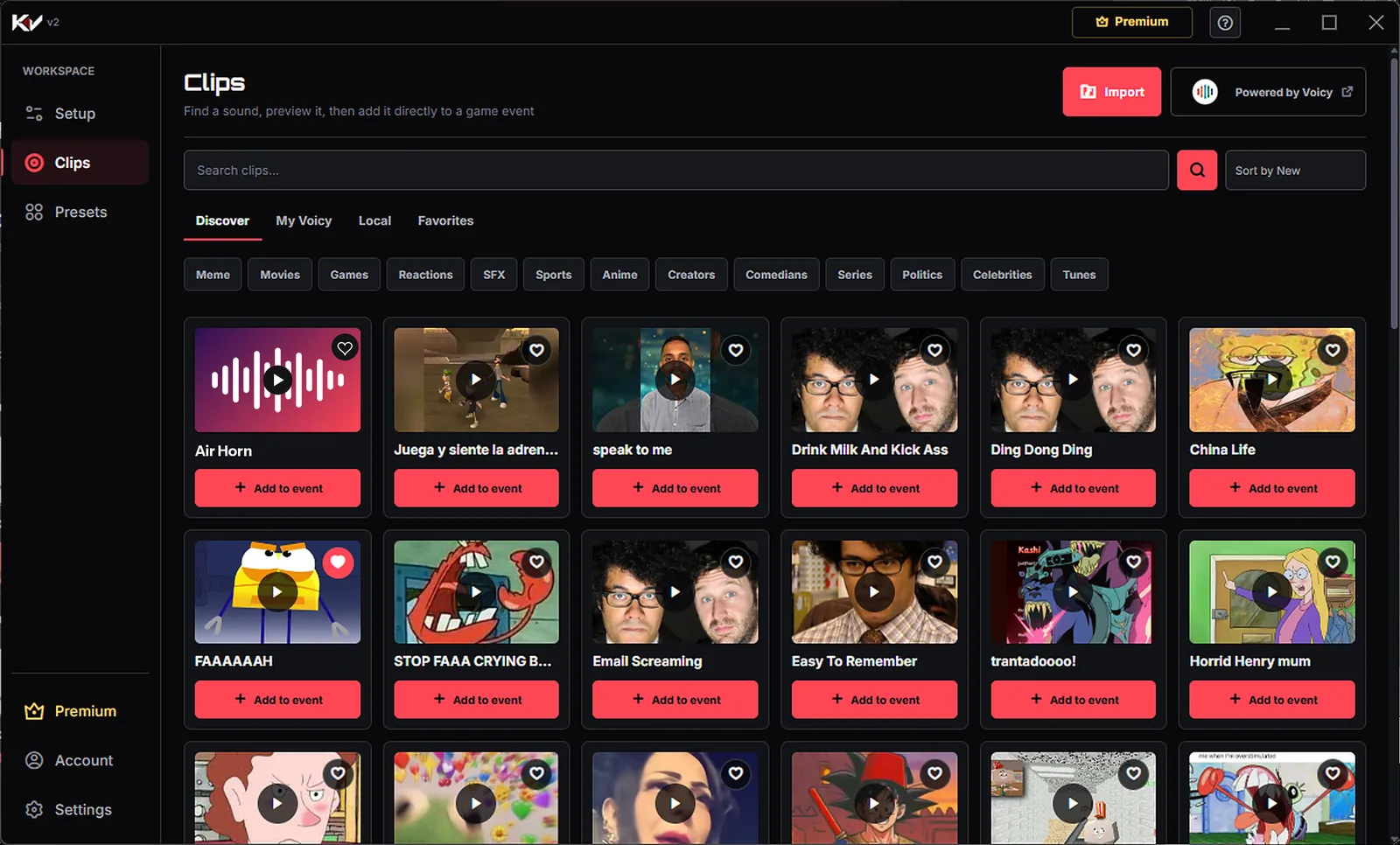Viewport: 1400px width, 845px height.
Task: Select the Celebrities category chip
Action: click(1002, 275)
